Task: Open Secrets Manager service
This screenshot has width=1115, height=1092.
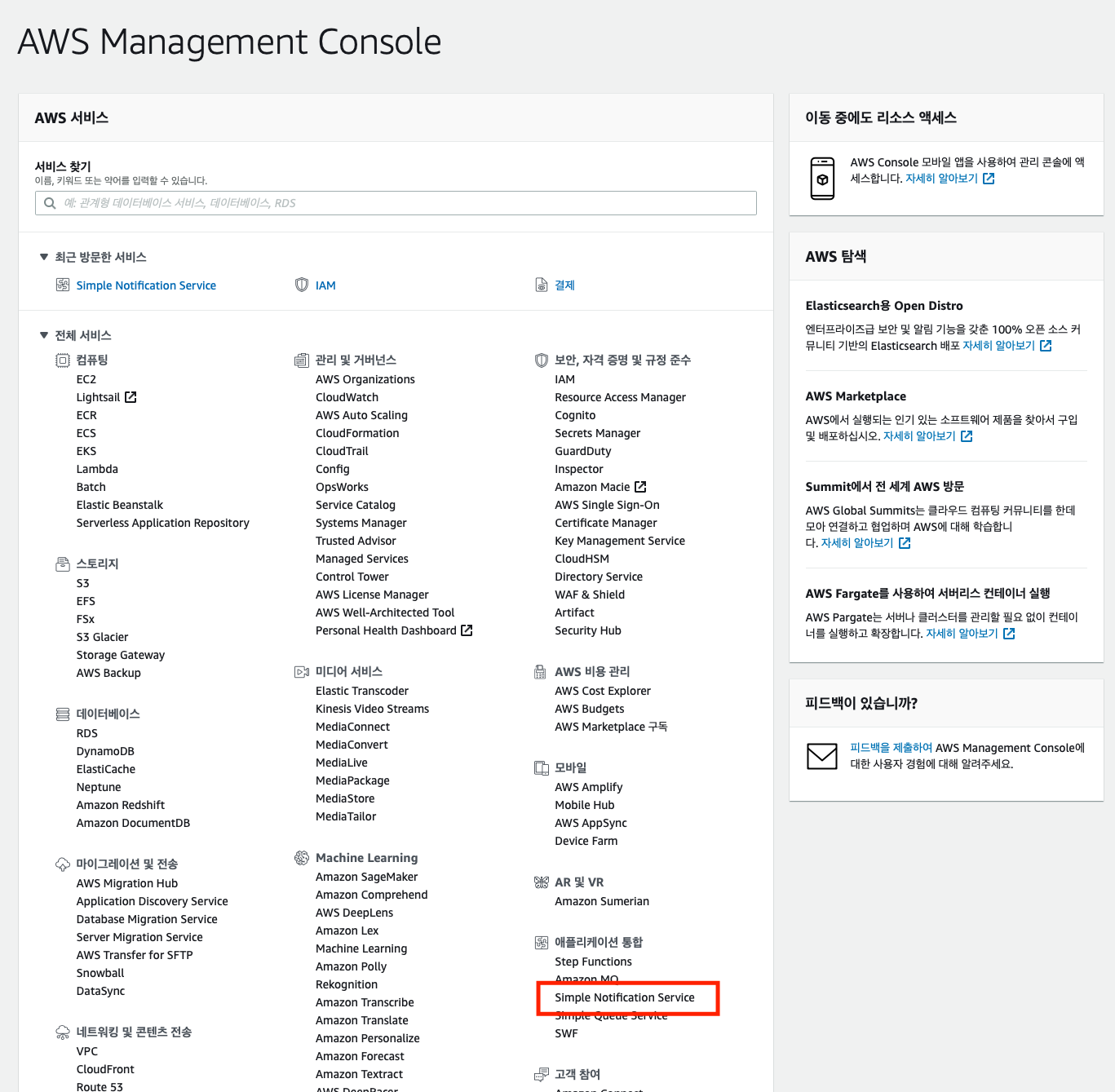Action: point(597,433)
